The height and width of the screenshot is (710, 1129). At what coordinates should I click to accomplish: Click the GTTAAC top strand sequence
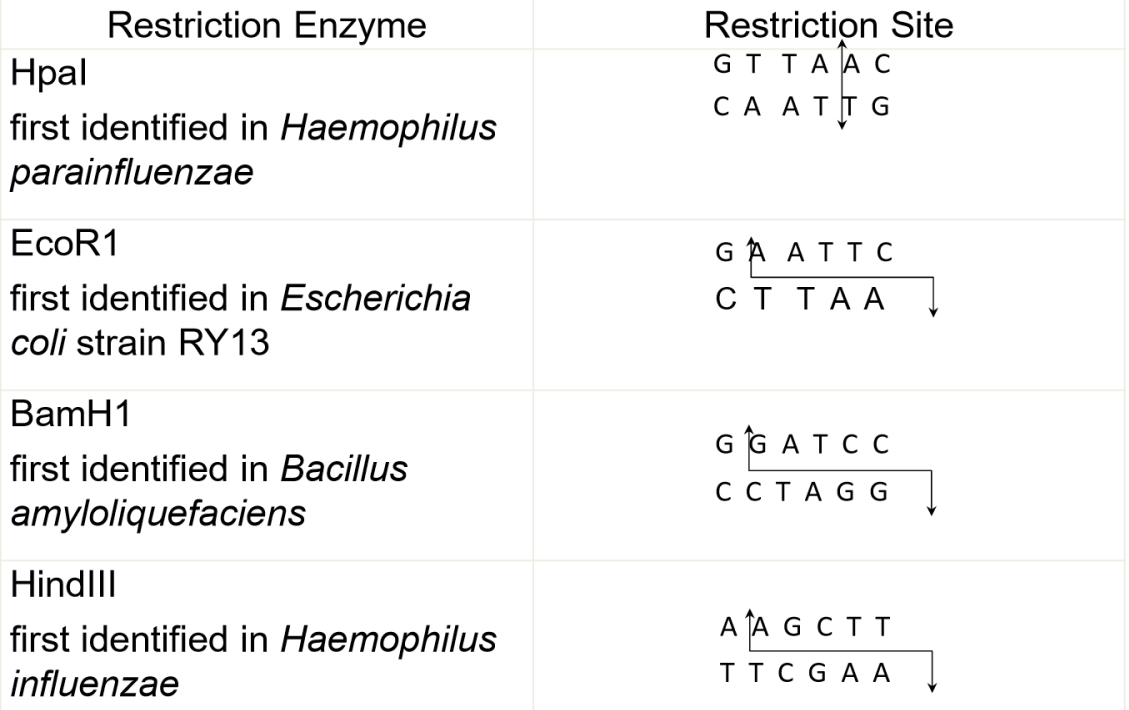(x=800, y=66)
